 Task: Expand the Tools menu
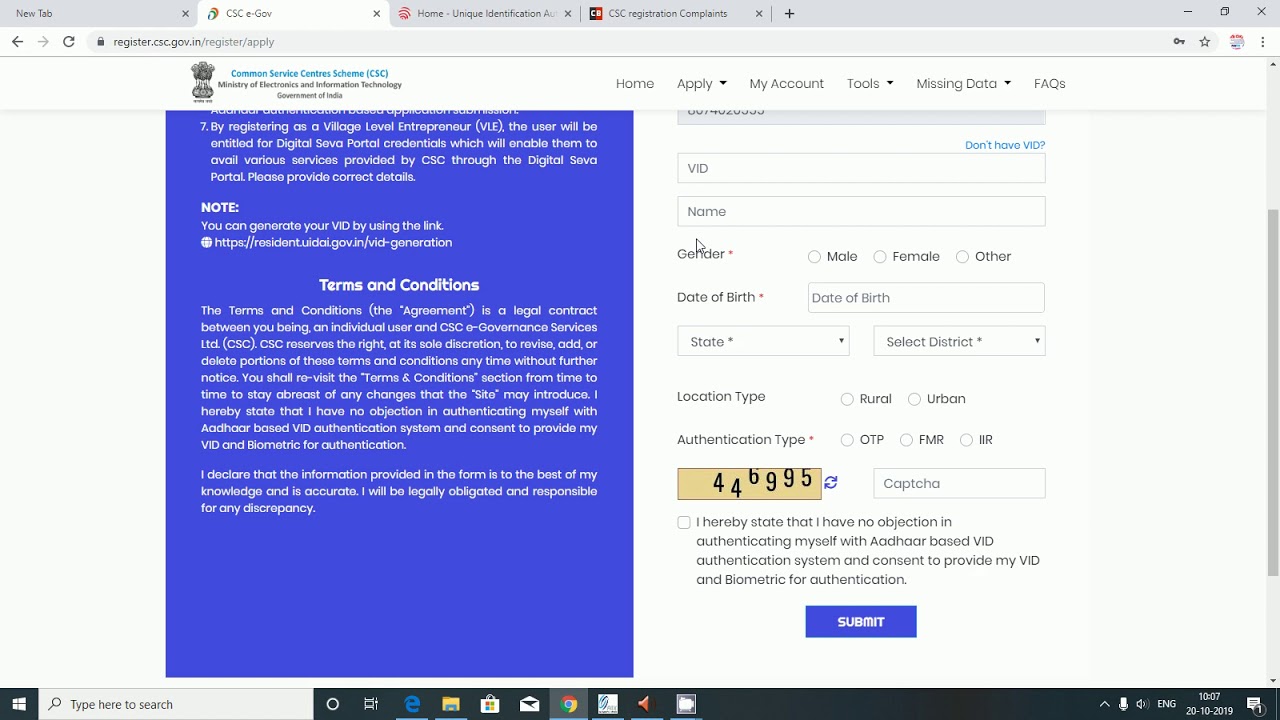point(870,84)
